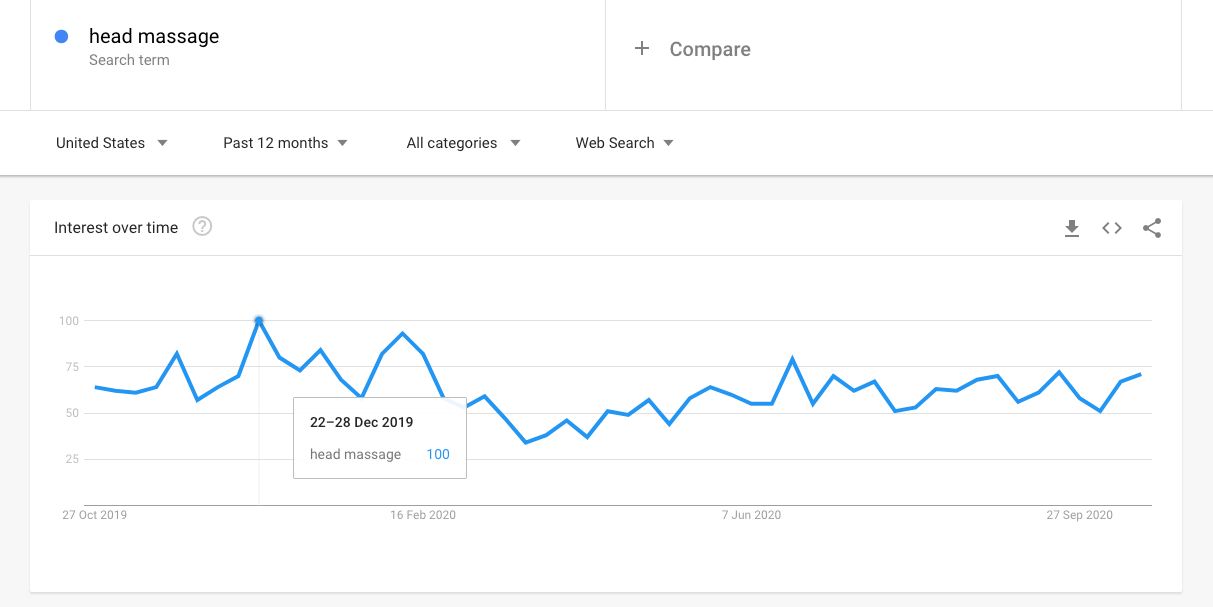Open the United States region dropdown
The image size is (1213, 607).
click(111, 143)
